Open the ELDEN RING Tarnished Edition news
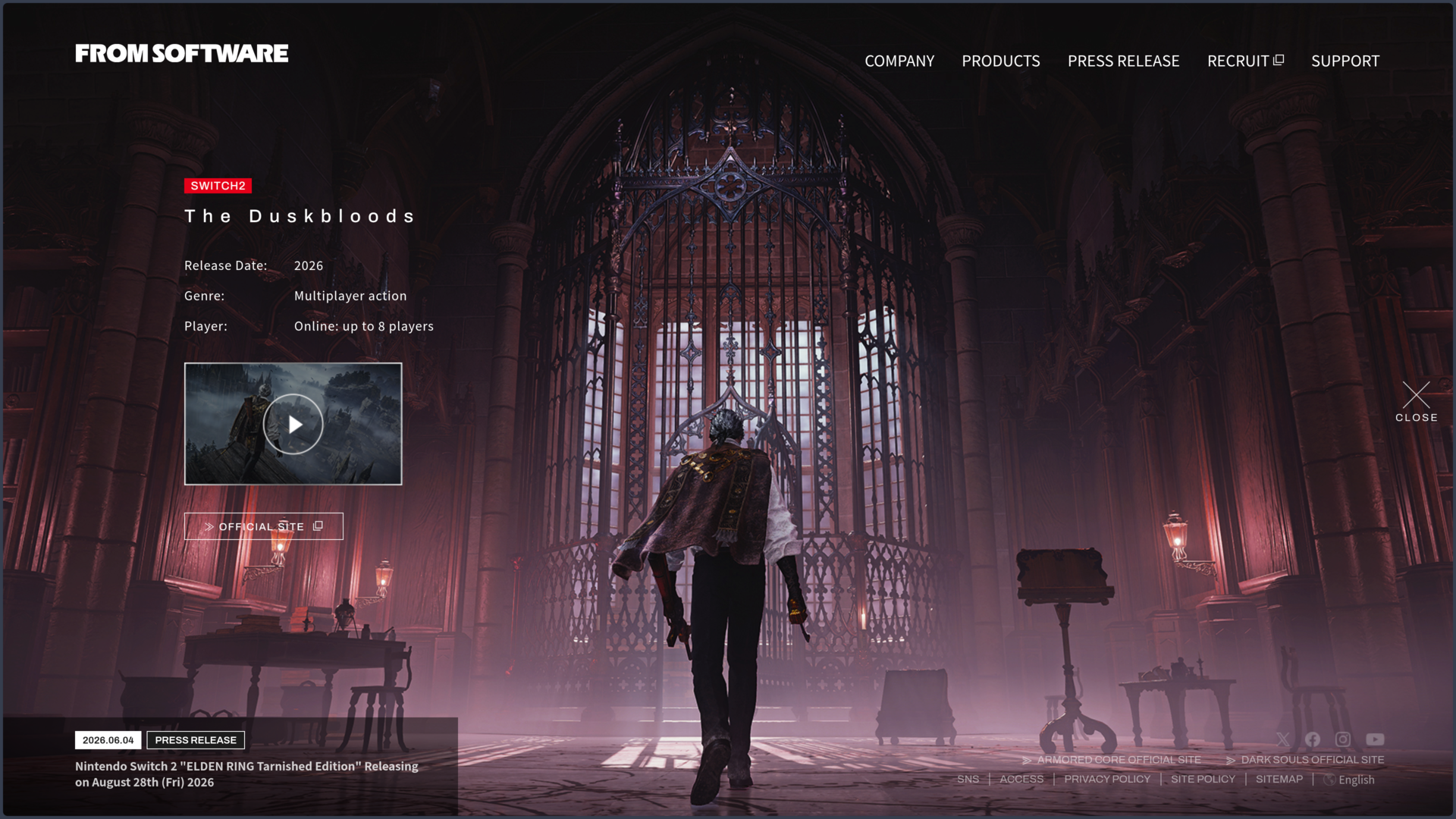The width and height of the screenshot is (1456, 819). point(246,774)
